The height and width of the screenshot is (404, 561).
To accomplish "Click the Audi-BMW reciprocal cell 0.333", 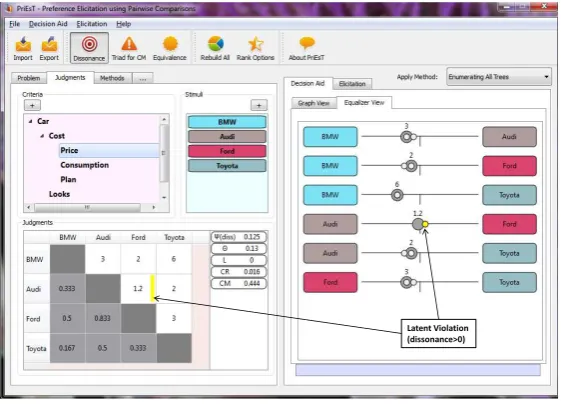I will [67, 289].
